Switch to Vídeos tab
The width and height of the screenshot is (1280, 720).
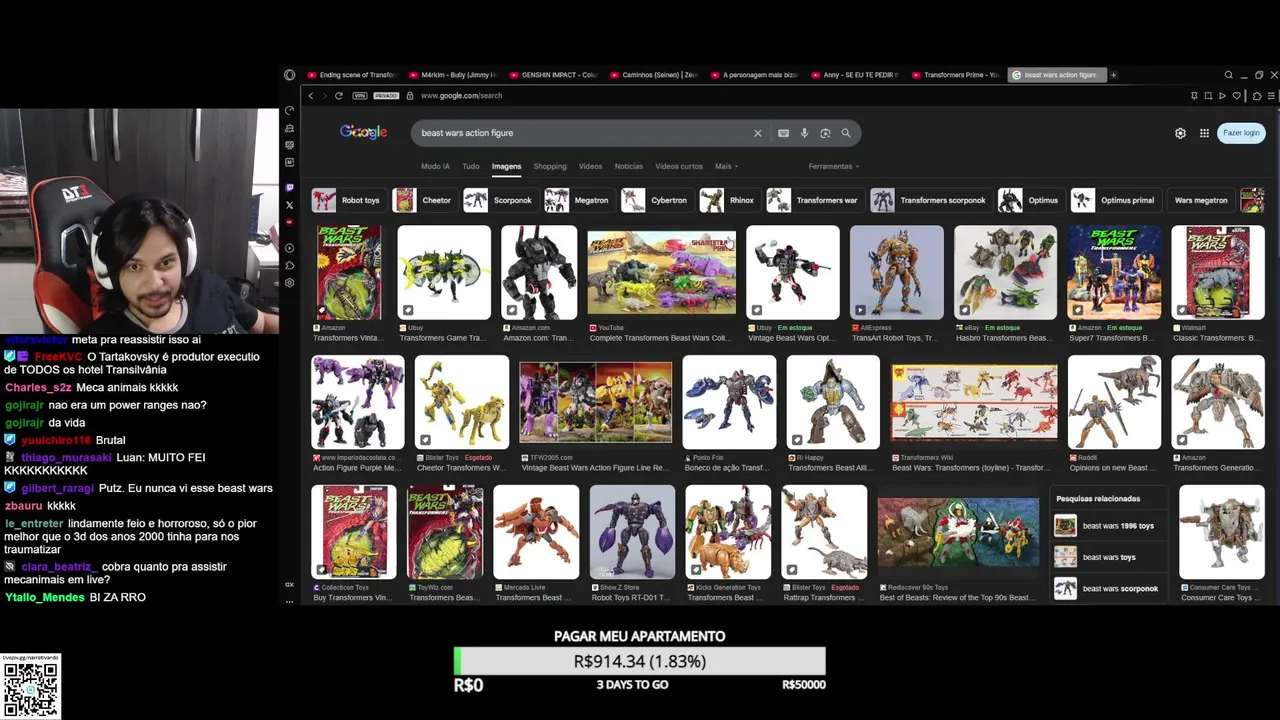(590, 166)
